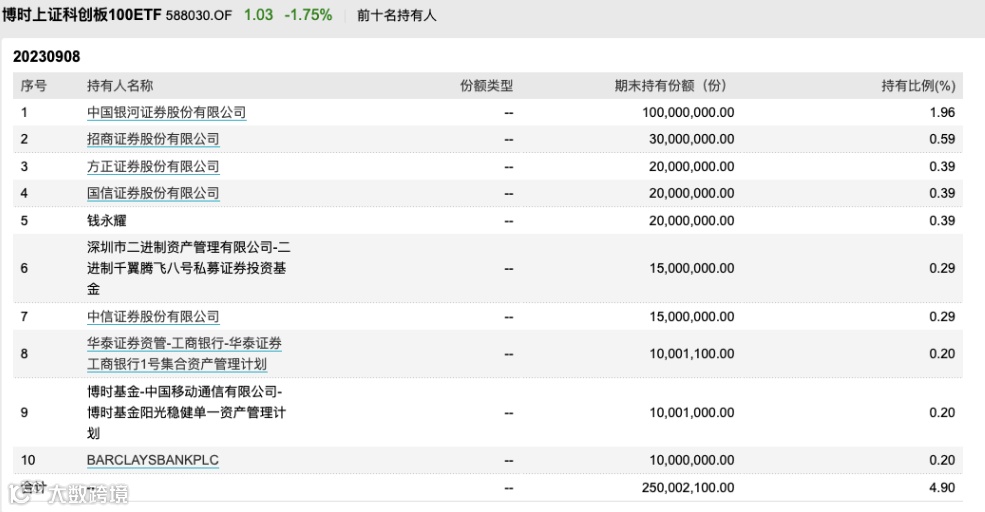Image resolution: width=985 pixels, height=512 pixels.
Task: Click fund code 588030.OF
Action: (x=199, y=15)
